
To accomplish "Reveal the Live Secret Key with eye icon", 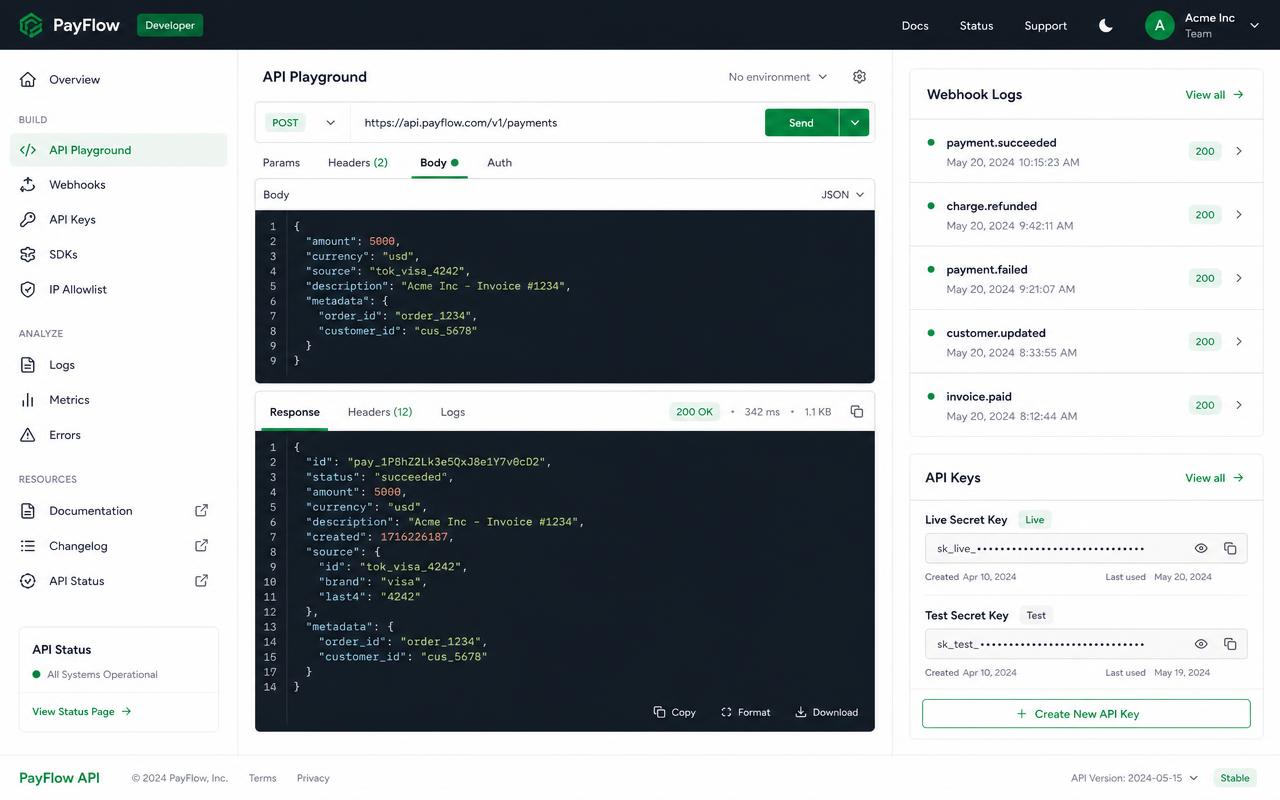I will tap(1201, 548).
